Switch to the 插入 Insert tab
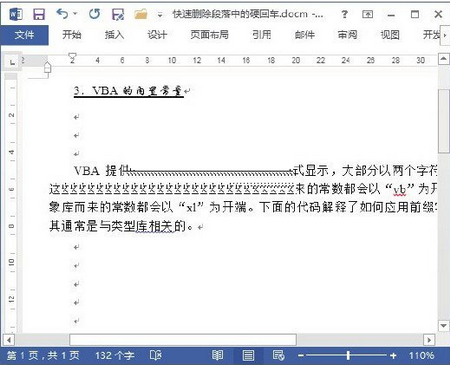Screen dimensions: 450x365 pos(114,35)
